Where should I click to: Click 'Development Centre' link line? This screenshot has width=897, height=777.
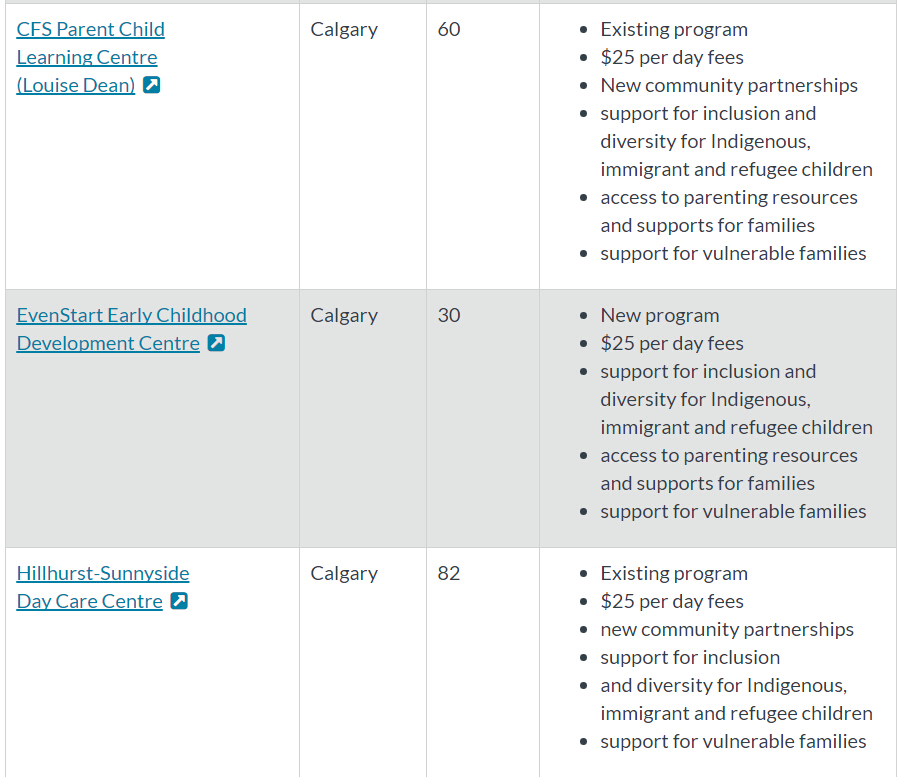(x=108, y=343)
